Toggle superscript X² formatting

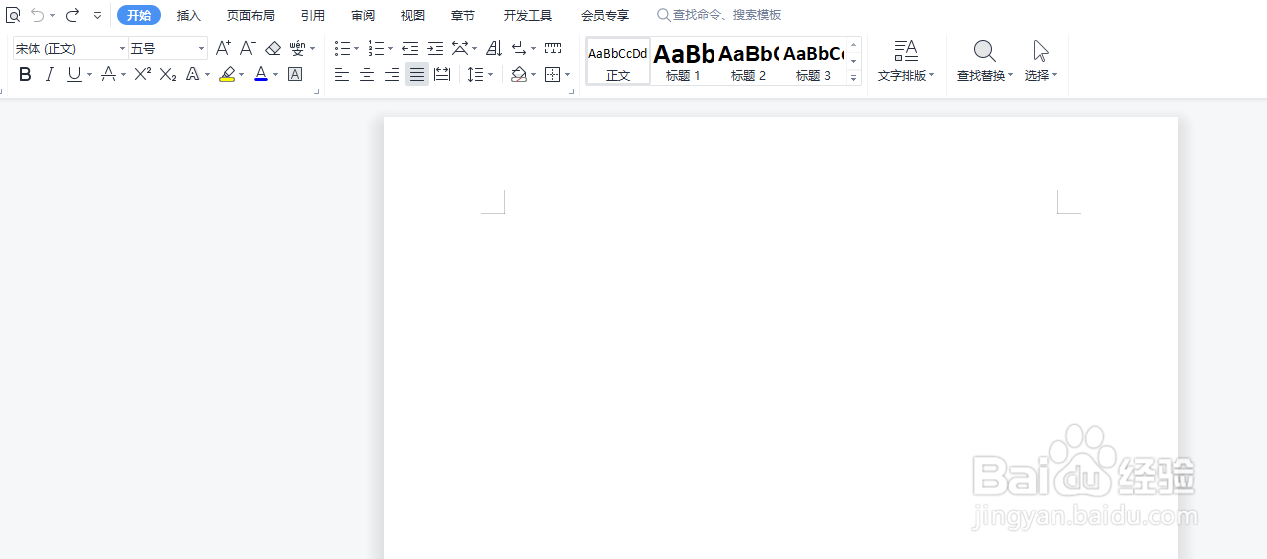143,74
